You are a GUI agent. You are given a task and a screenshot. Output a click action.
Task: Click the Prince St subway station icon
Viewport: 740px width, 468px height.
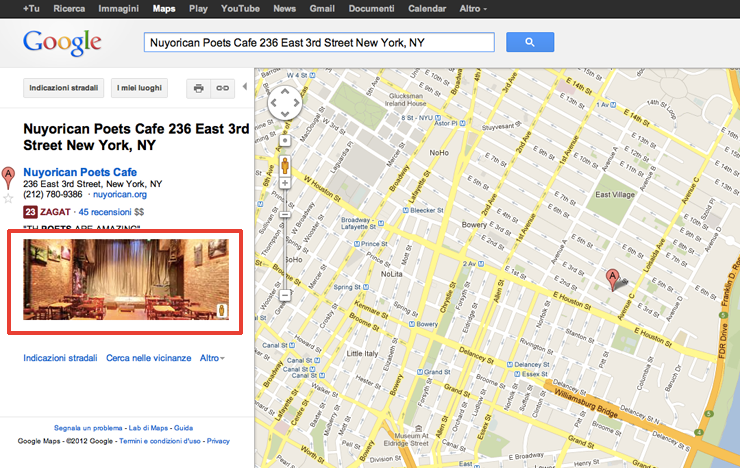point(357,244)
